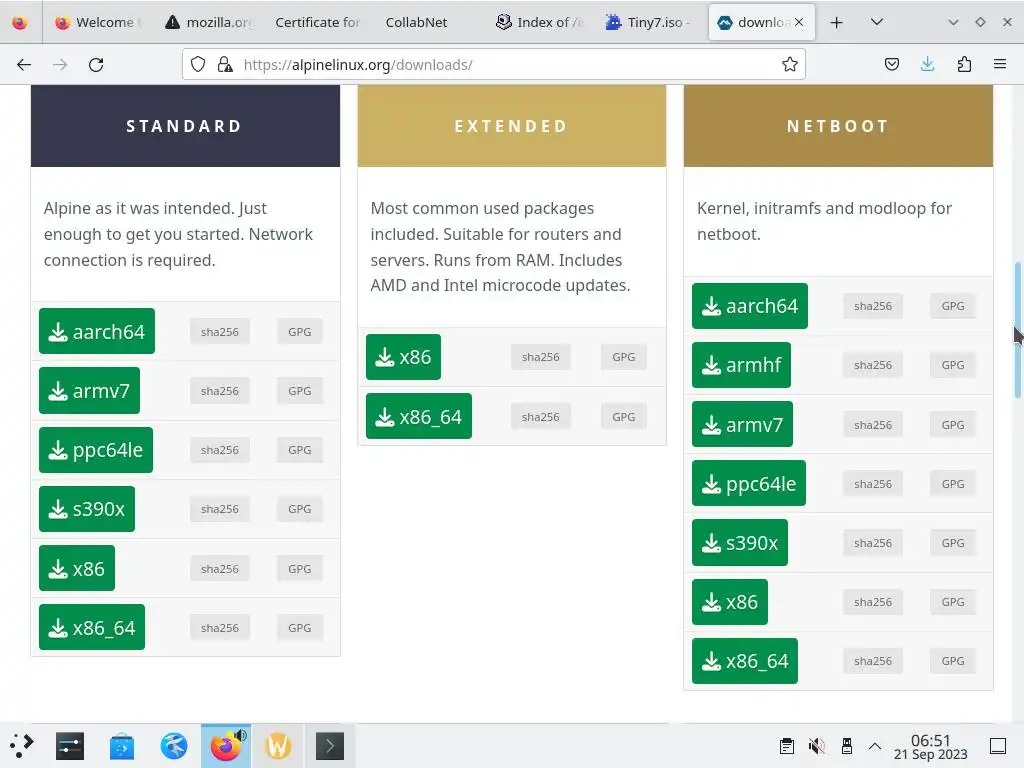
Task: Download Netboot ppc64le image
Action: click(x=749, y=483)
